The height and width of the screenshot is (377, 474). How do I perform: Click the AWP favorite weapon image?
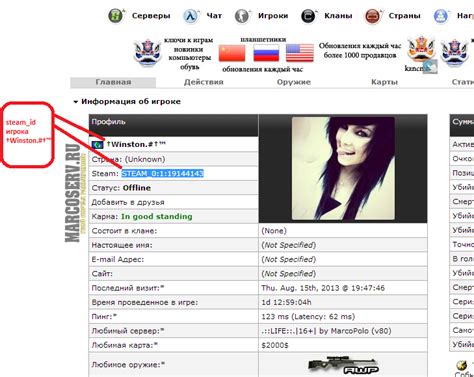(x=343, y=365)
